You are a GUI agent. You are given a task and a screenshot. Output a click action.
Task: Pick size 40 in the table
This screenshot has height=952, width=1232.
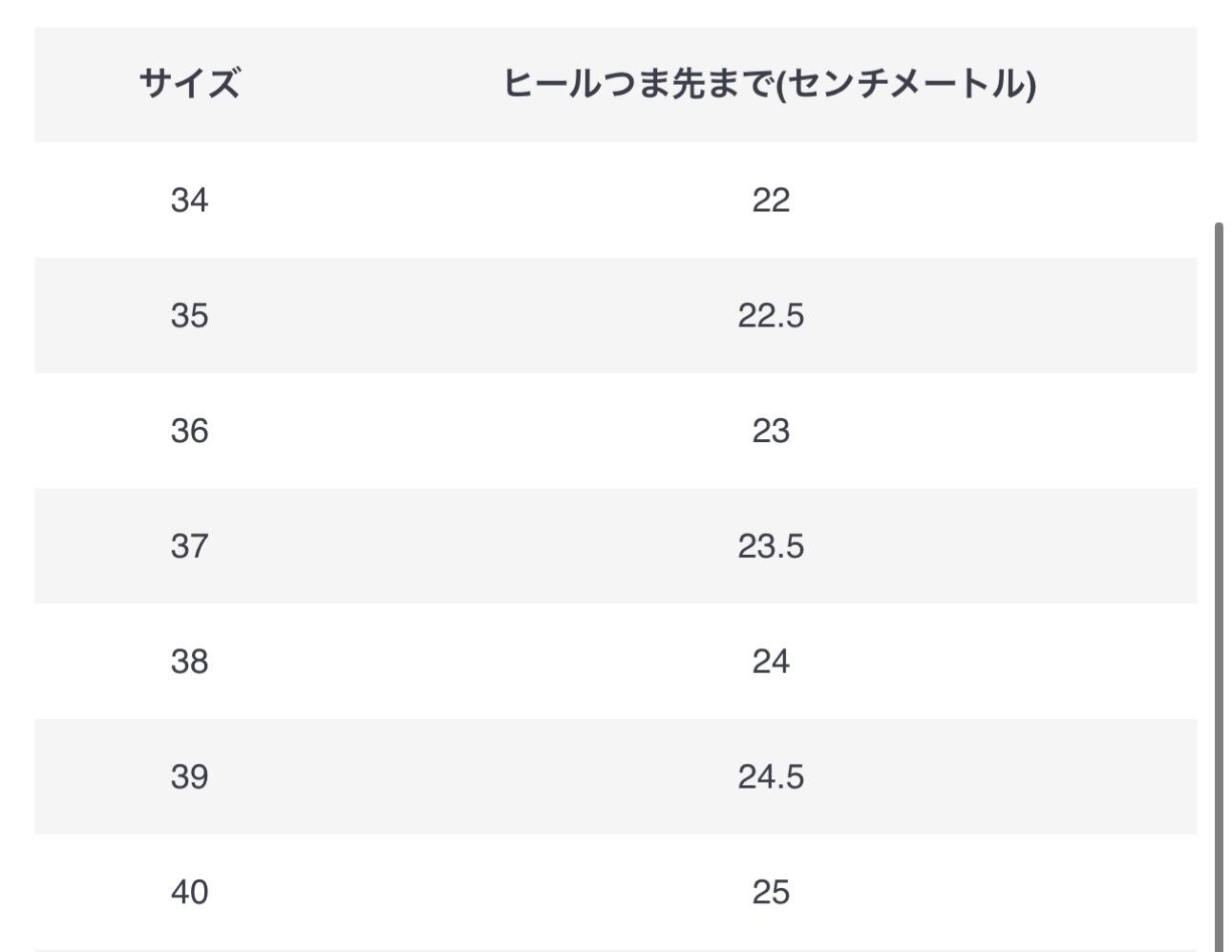(x=189, y=892)
